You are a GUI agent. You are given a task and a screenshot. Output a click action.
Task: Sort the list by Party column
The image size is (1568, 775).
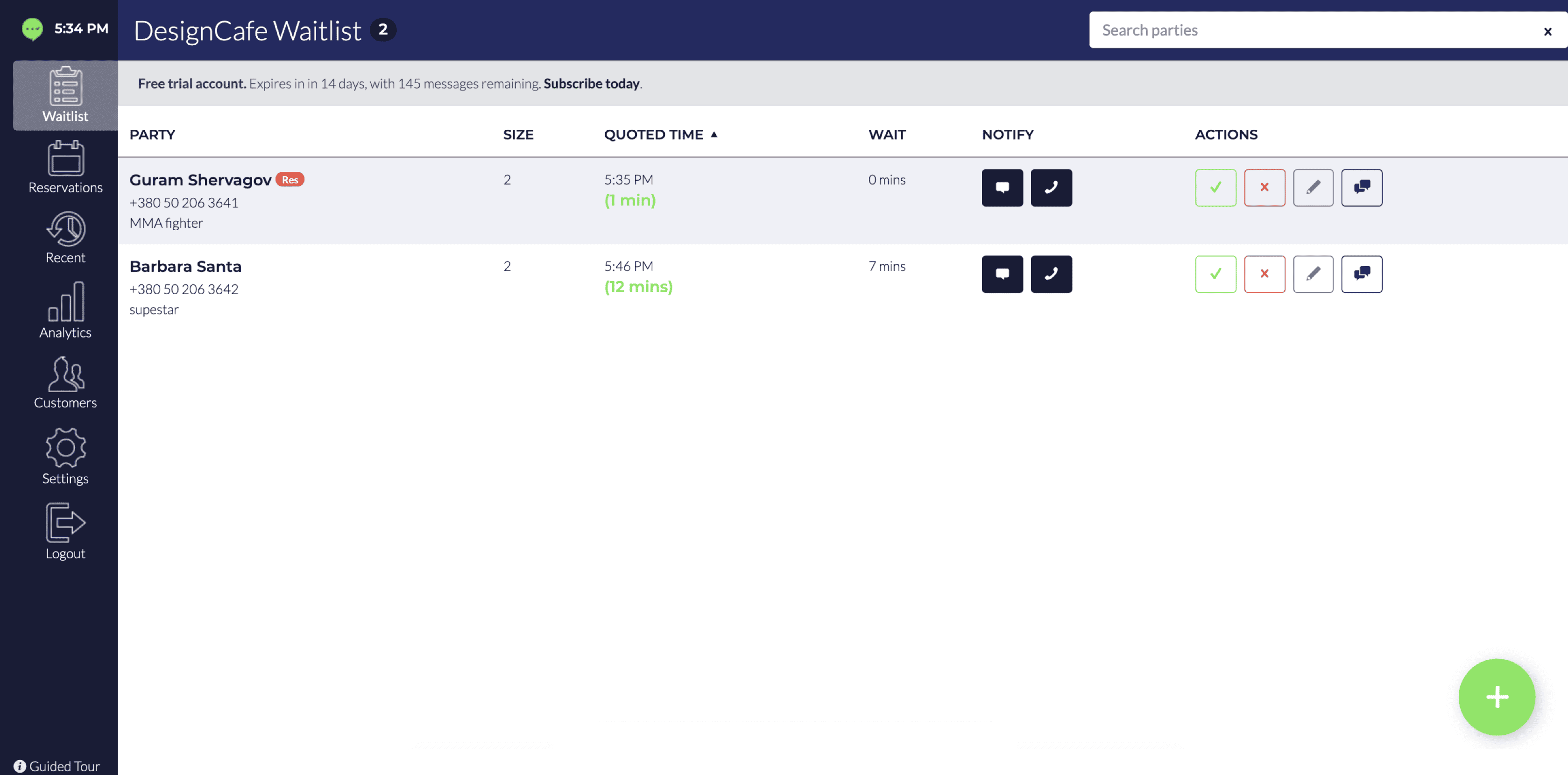pyautogui.click(x=152, y=134)
